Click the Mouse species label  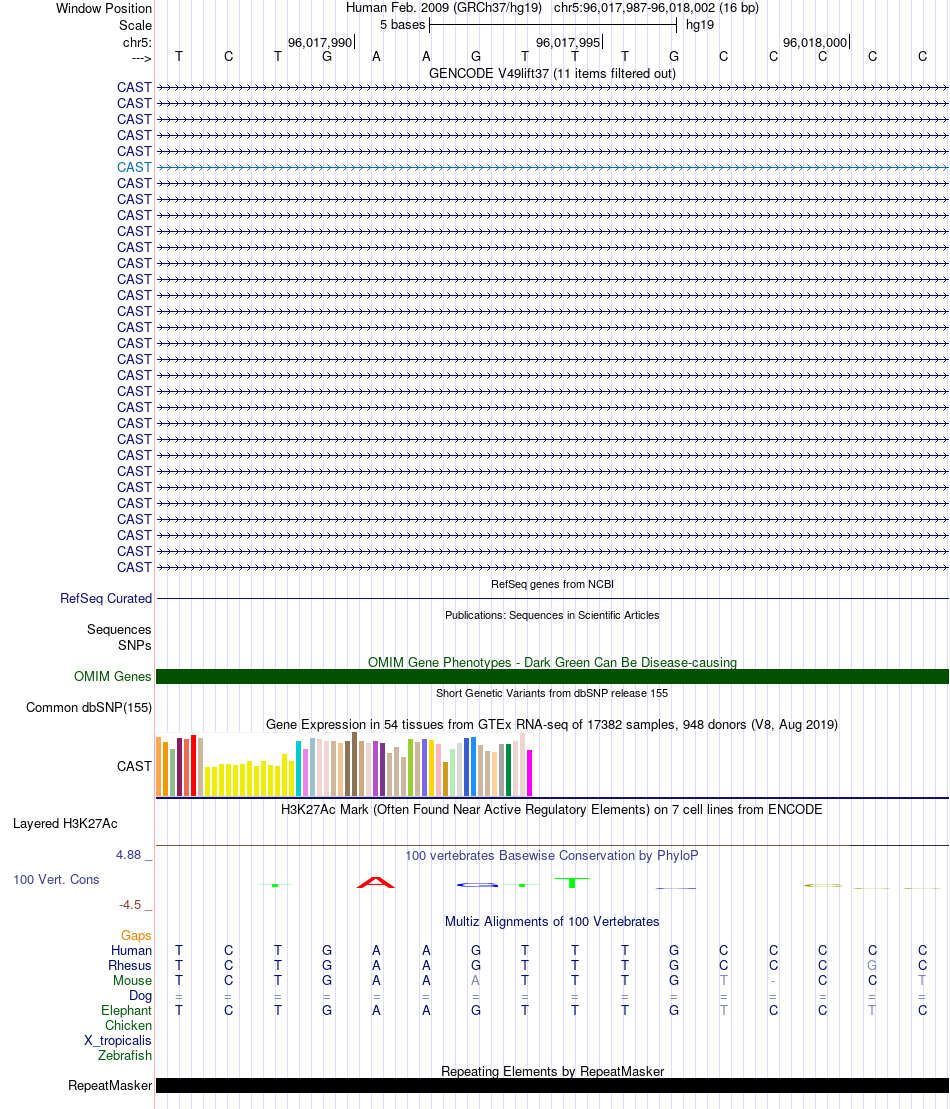pyautogui.click(x=132, y=980)
